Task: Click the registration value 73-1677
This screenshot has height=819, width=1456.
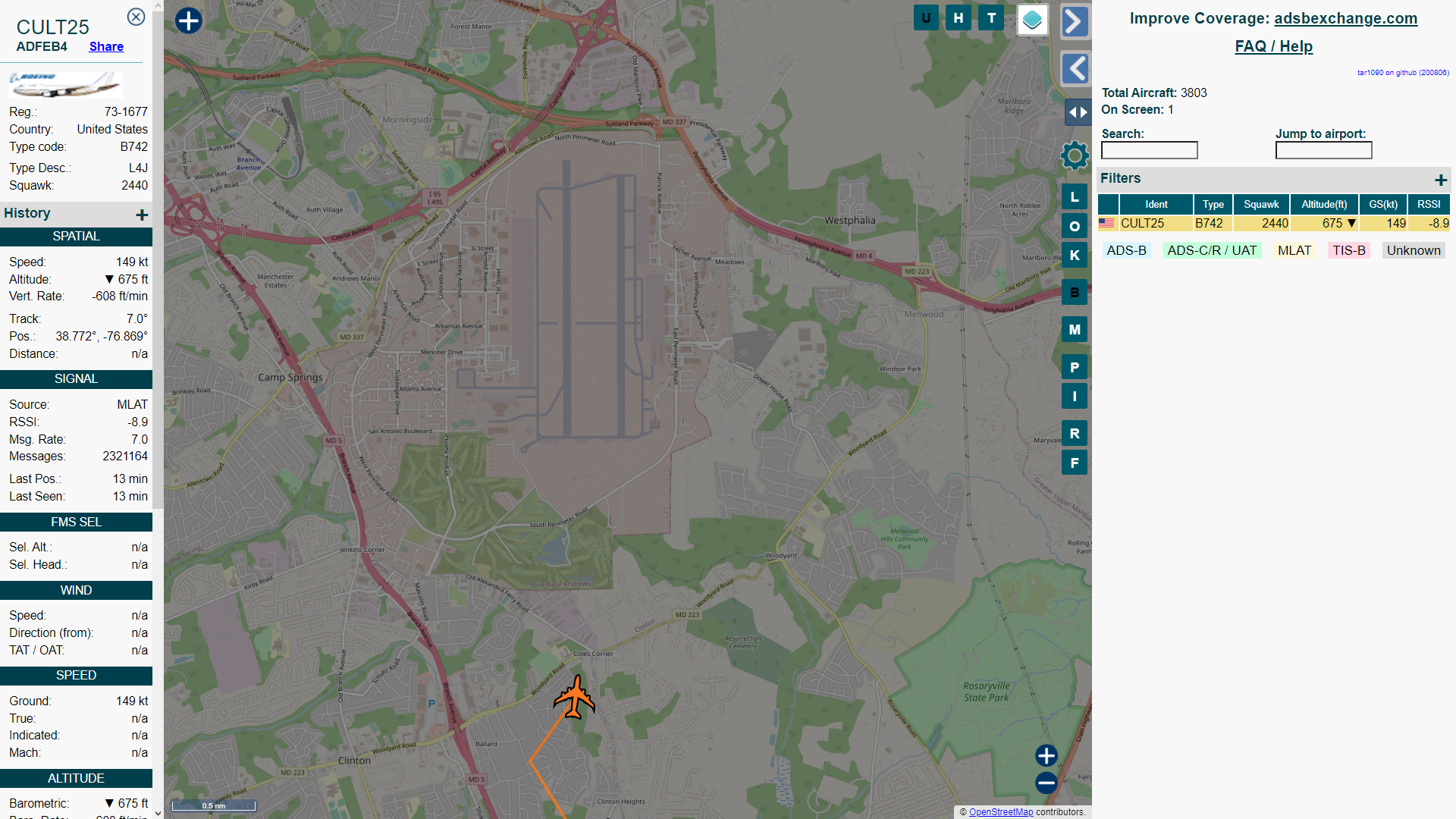Action: point(126,112)
